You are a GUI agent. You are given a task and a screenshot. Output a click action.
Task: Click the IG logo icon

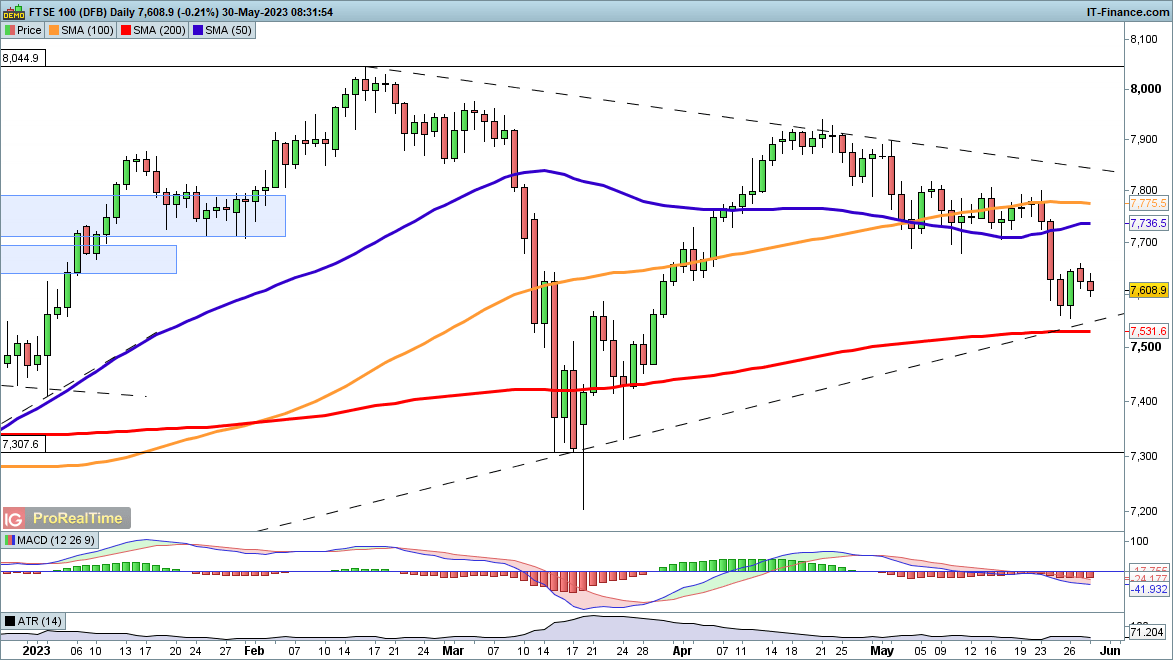[13, 518]
